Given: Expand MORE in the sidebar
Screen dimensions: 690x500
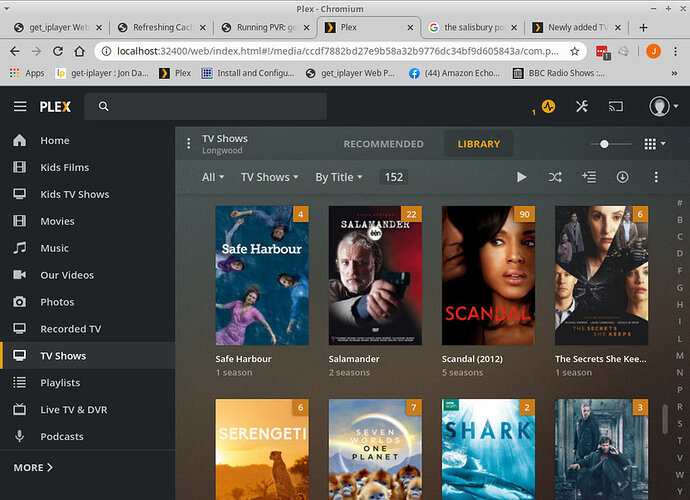Looking at the screenshot, I should (33, 467).
